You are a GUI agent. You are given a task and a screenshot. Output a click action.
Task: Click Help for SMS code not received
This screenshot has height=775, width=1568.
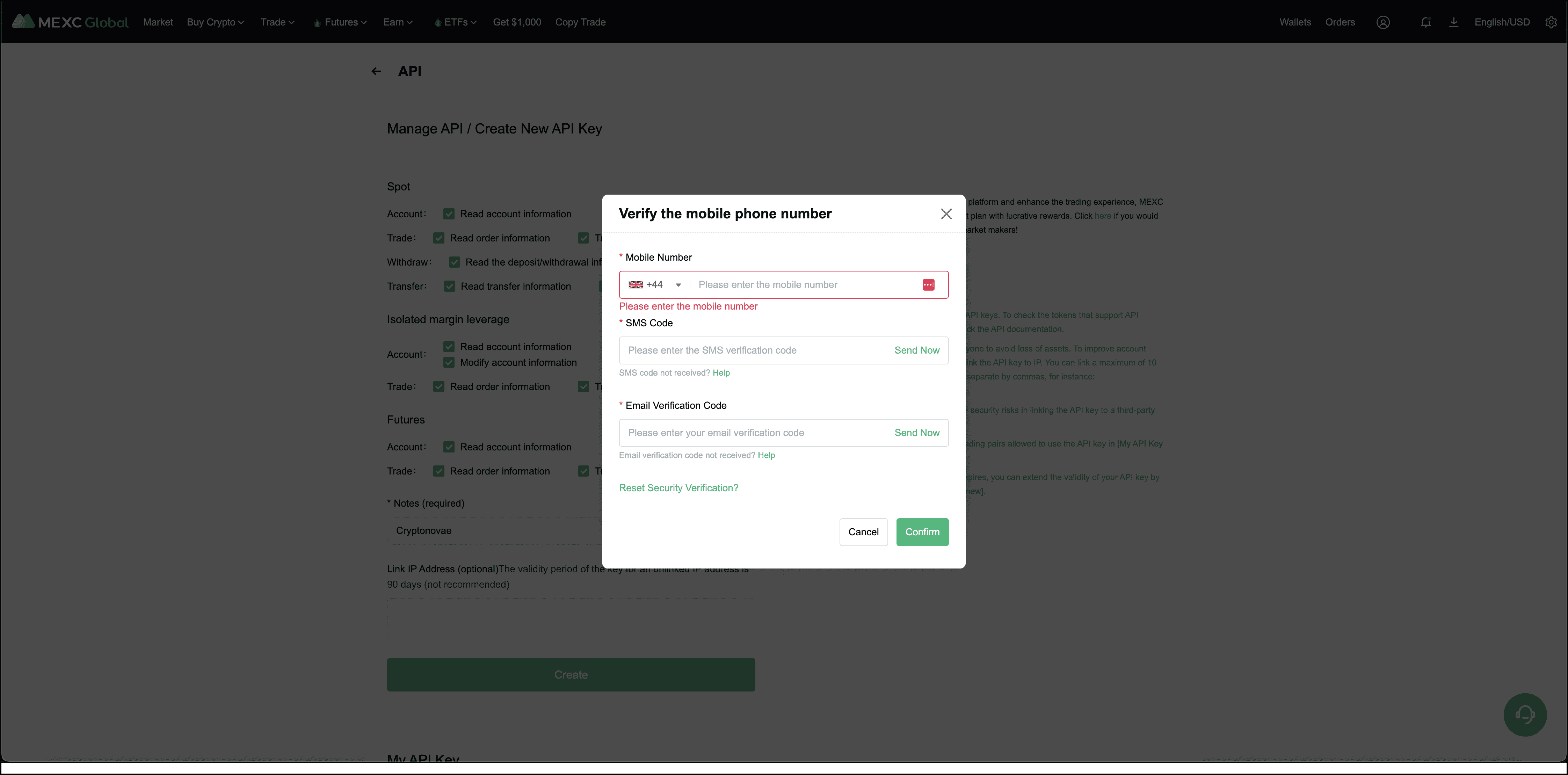(721, 373)
